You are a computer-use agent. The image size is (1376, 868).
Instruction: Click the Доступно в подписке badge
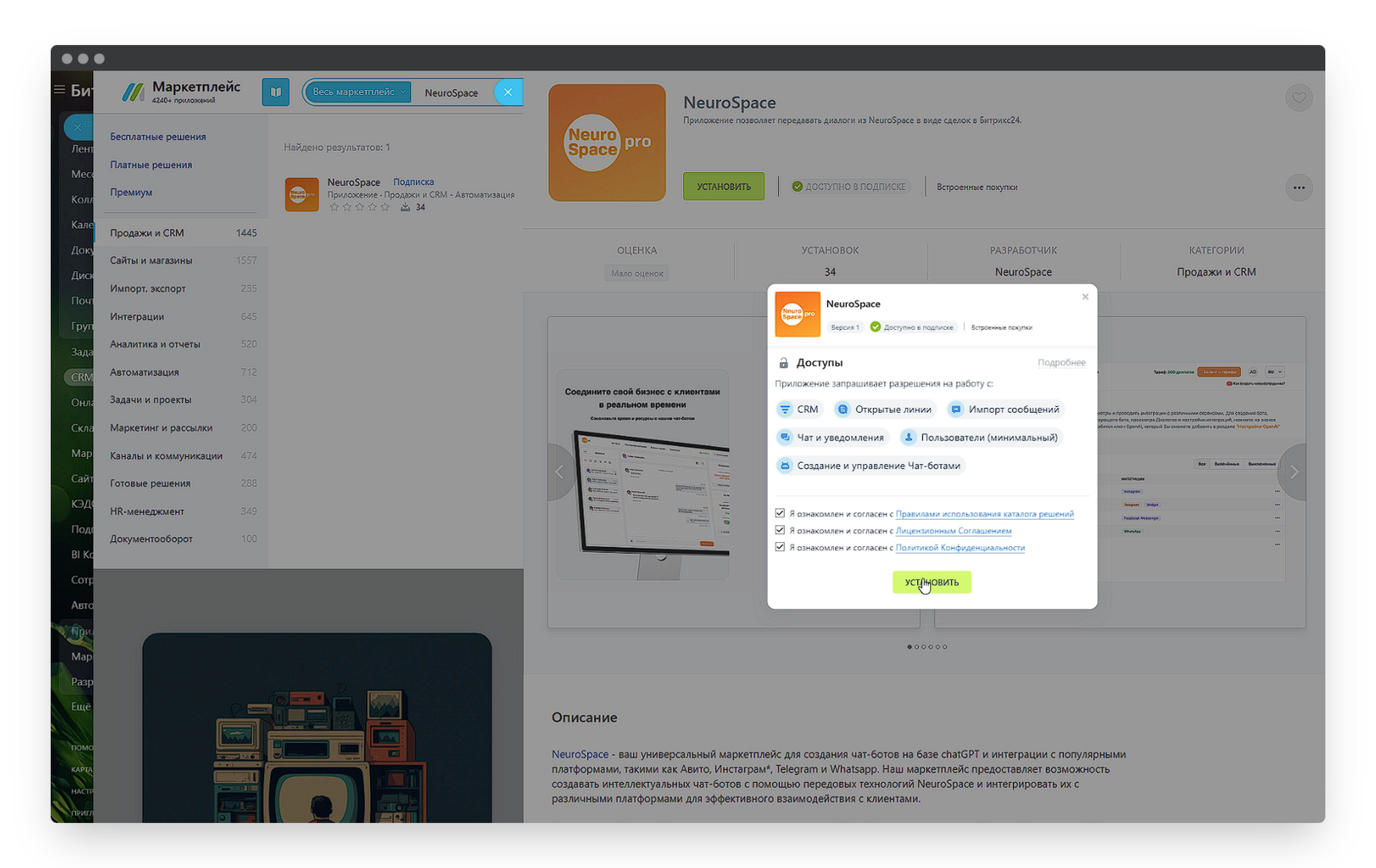[x=850, y=187]
